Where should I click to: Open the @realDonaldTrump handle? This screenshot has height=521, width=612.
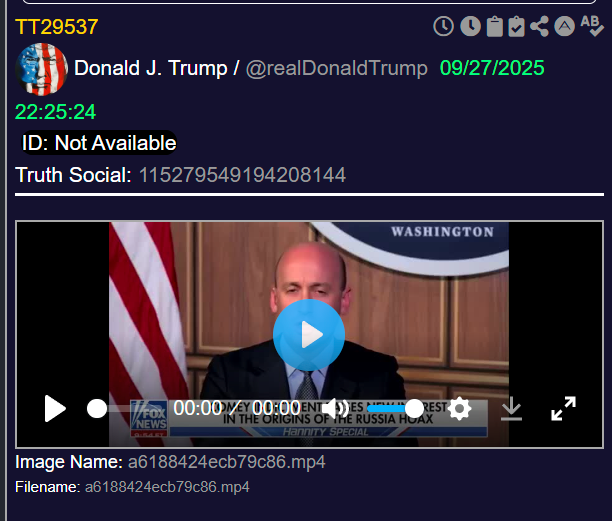(336, 68)
